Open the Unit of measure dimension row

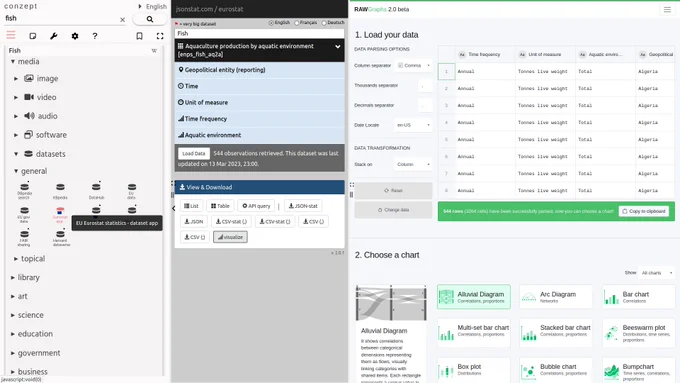coord(260,102)
